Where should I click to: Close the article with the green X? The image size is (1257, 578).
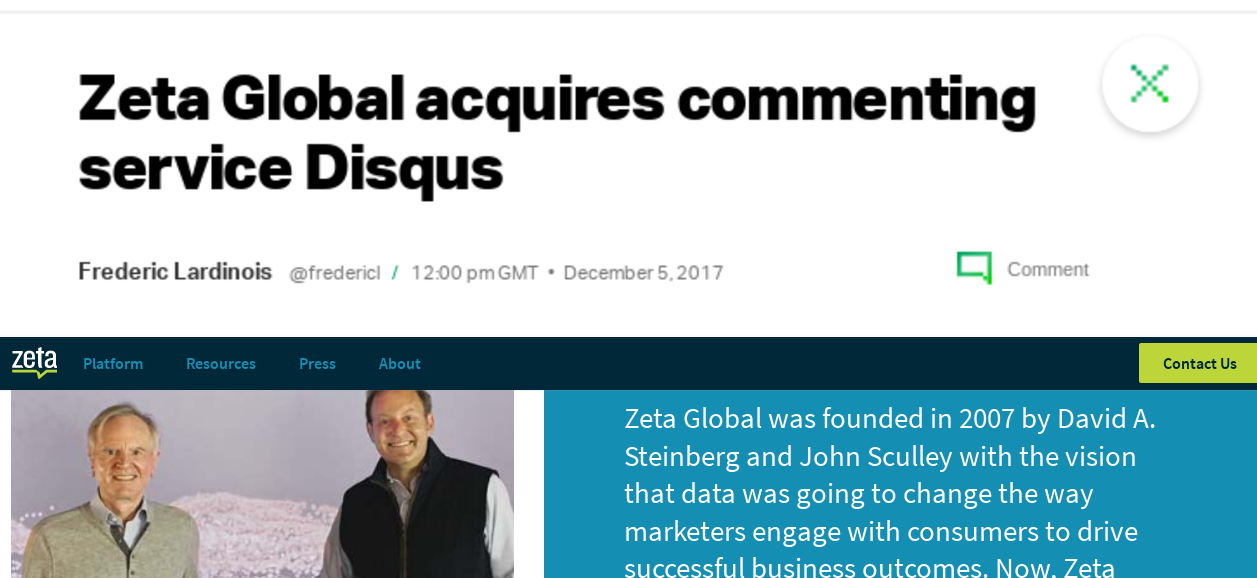(x=1150, y=84)
